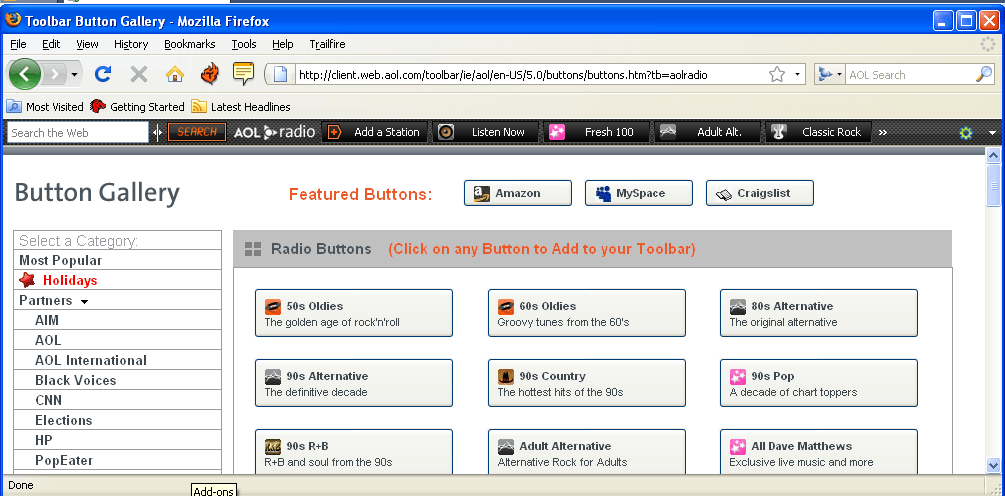This screenshot has width=1005, height=496.
Task: Open the toolbar options dropdown arrow
Action: [x=993, y=133]
